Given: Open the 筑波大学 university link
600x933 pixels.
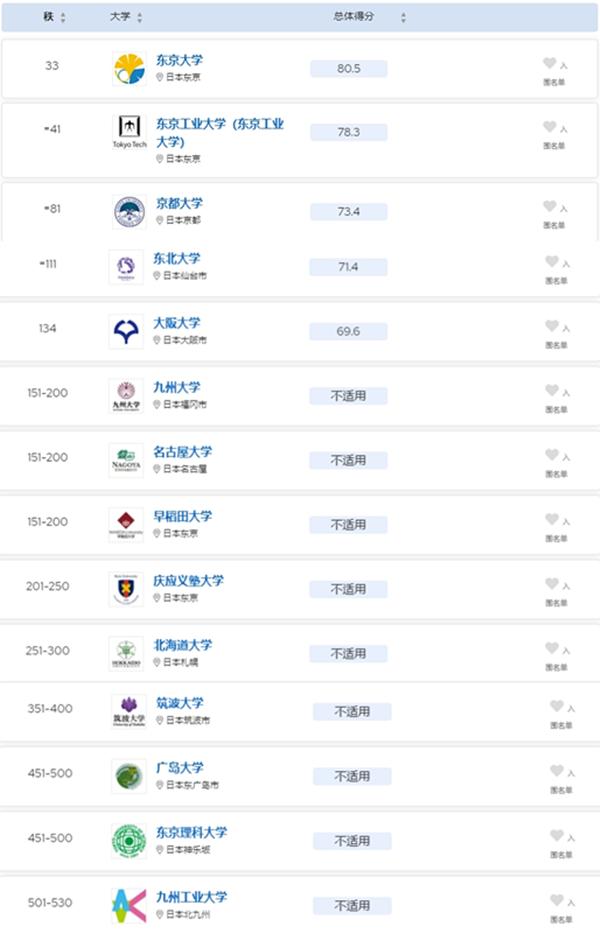Looking at the screenshot, I should pos(180,703).
